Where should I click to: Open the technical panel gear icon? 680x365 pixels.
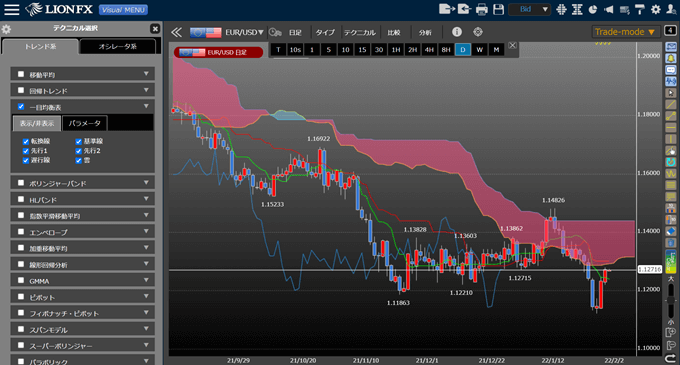tap(6, 29)
